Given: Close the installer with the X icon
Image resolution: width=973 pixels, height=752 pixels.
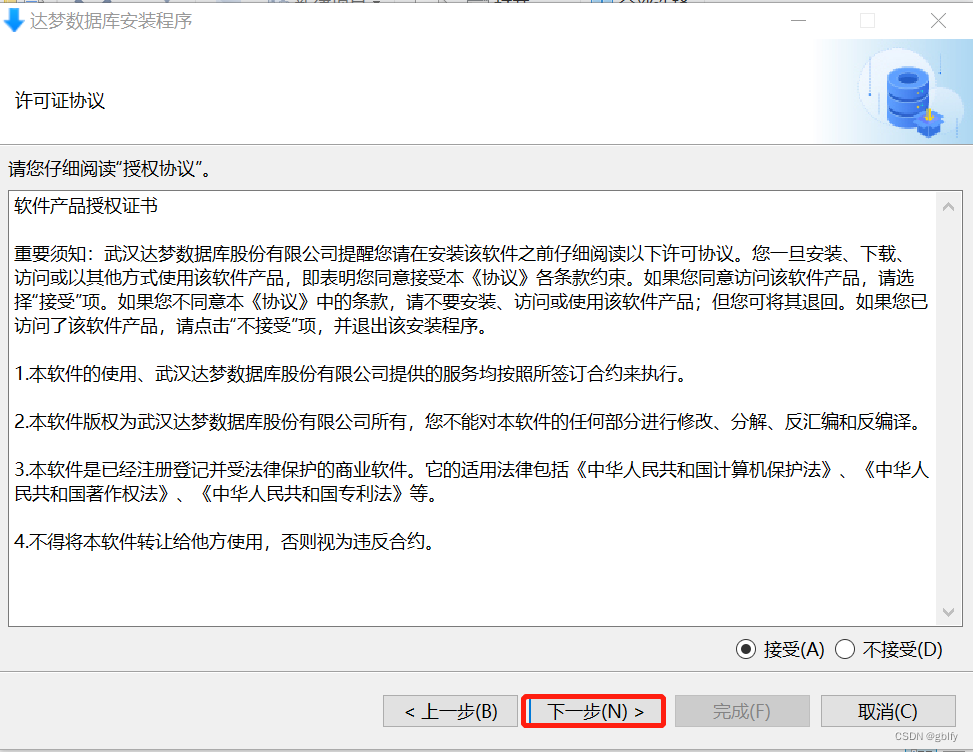Looking at the screenshot, I should coord(938,20).
